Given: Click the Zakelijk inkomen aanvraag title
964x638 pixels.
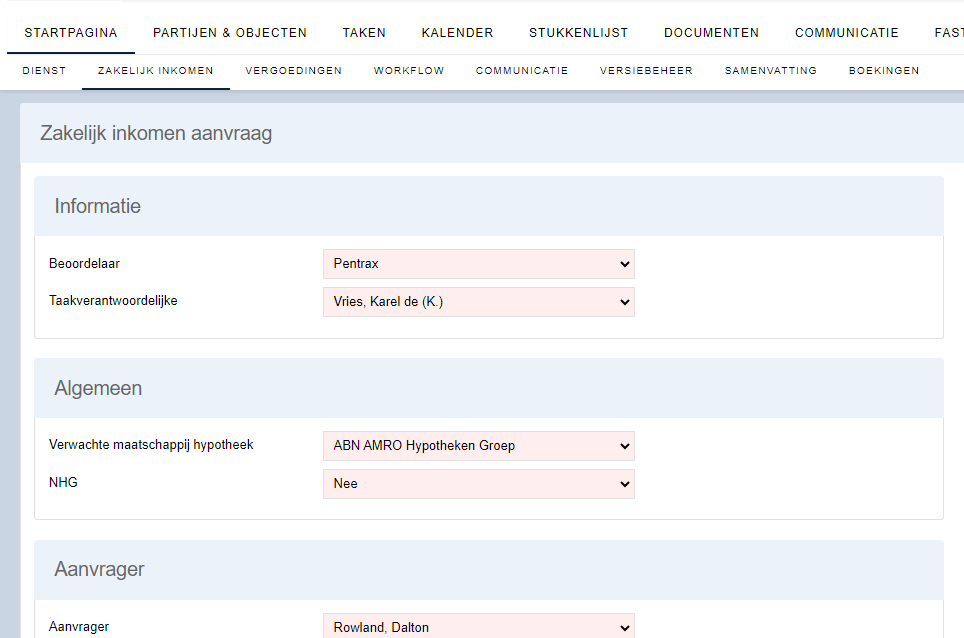Looking at the screenshot, I should (156, 133).
